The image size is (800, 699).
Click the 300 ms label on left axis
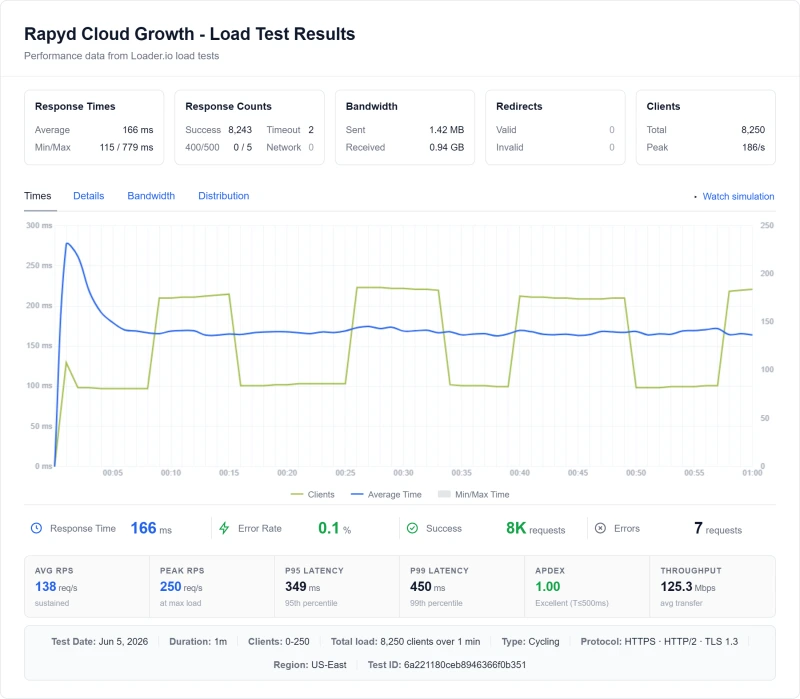pos(39,226)
